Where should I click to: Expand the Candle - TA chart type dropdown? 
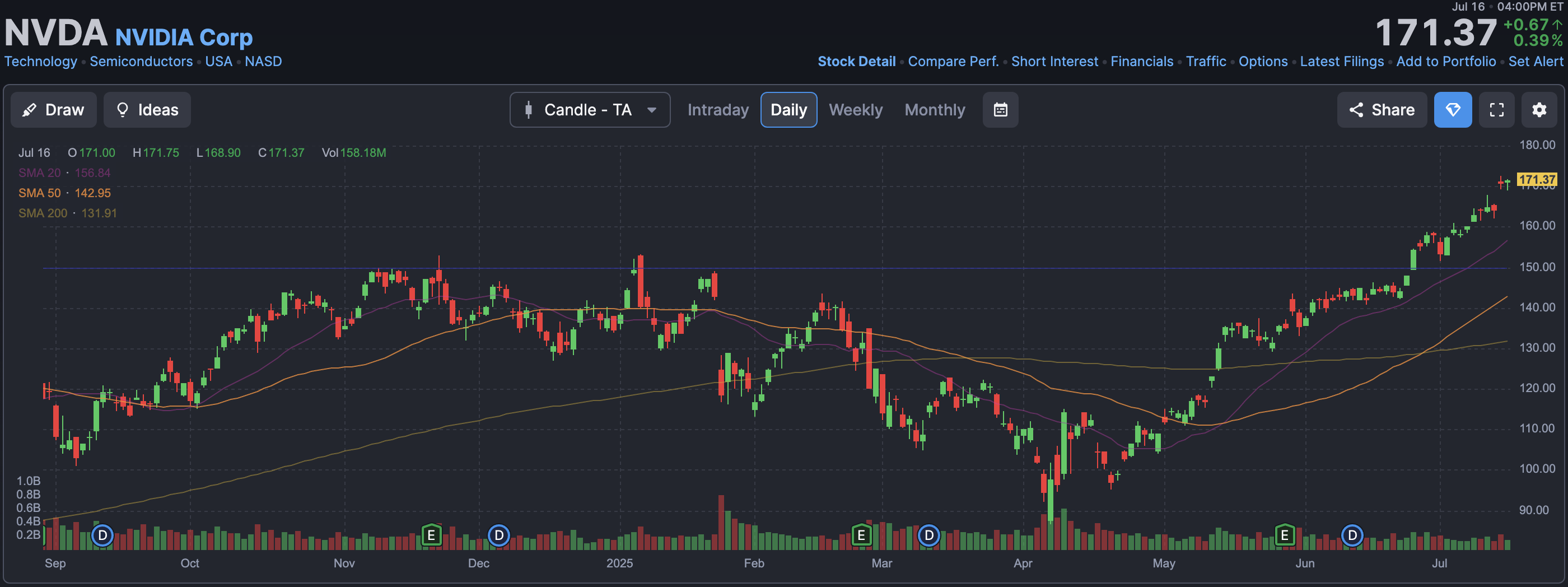[x=590, y=110]
